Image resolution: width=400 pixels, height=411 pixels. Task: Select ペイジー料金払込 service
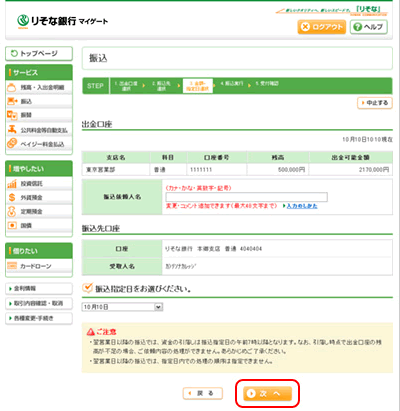point(39,144)
